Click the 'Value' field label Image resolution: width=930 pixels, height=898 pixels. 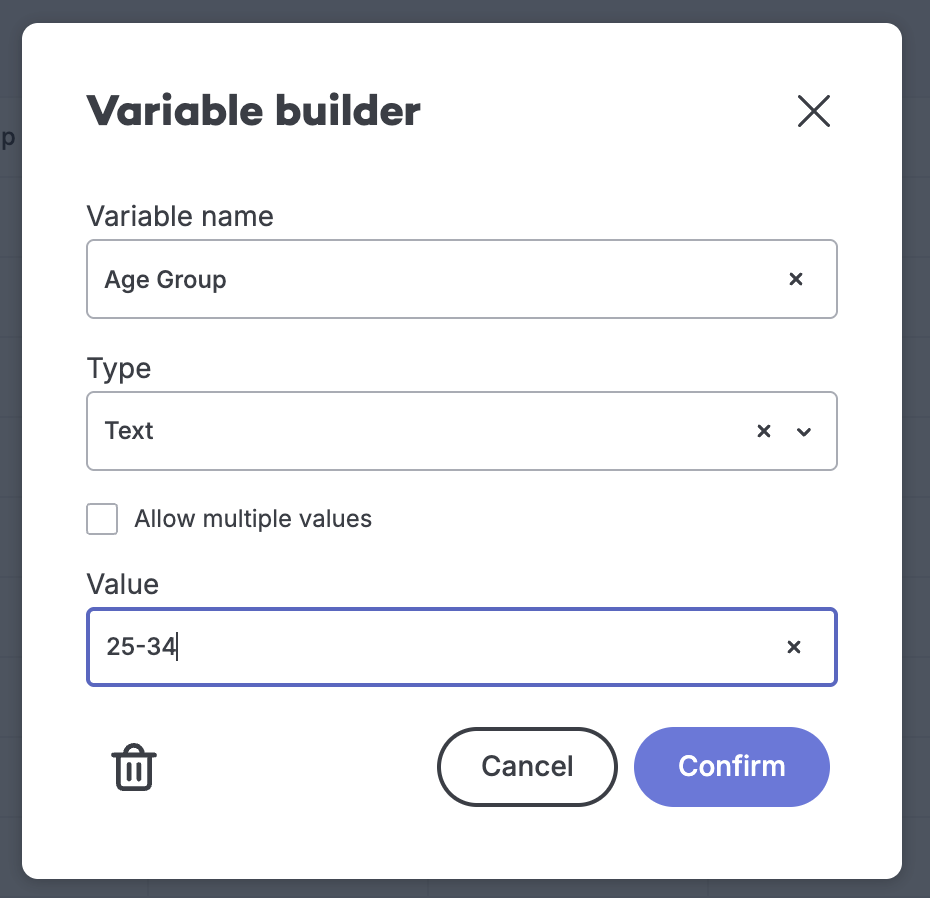click(123, 584)
